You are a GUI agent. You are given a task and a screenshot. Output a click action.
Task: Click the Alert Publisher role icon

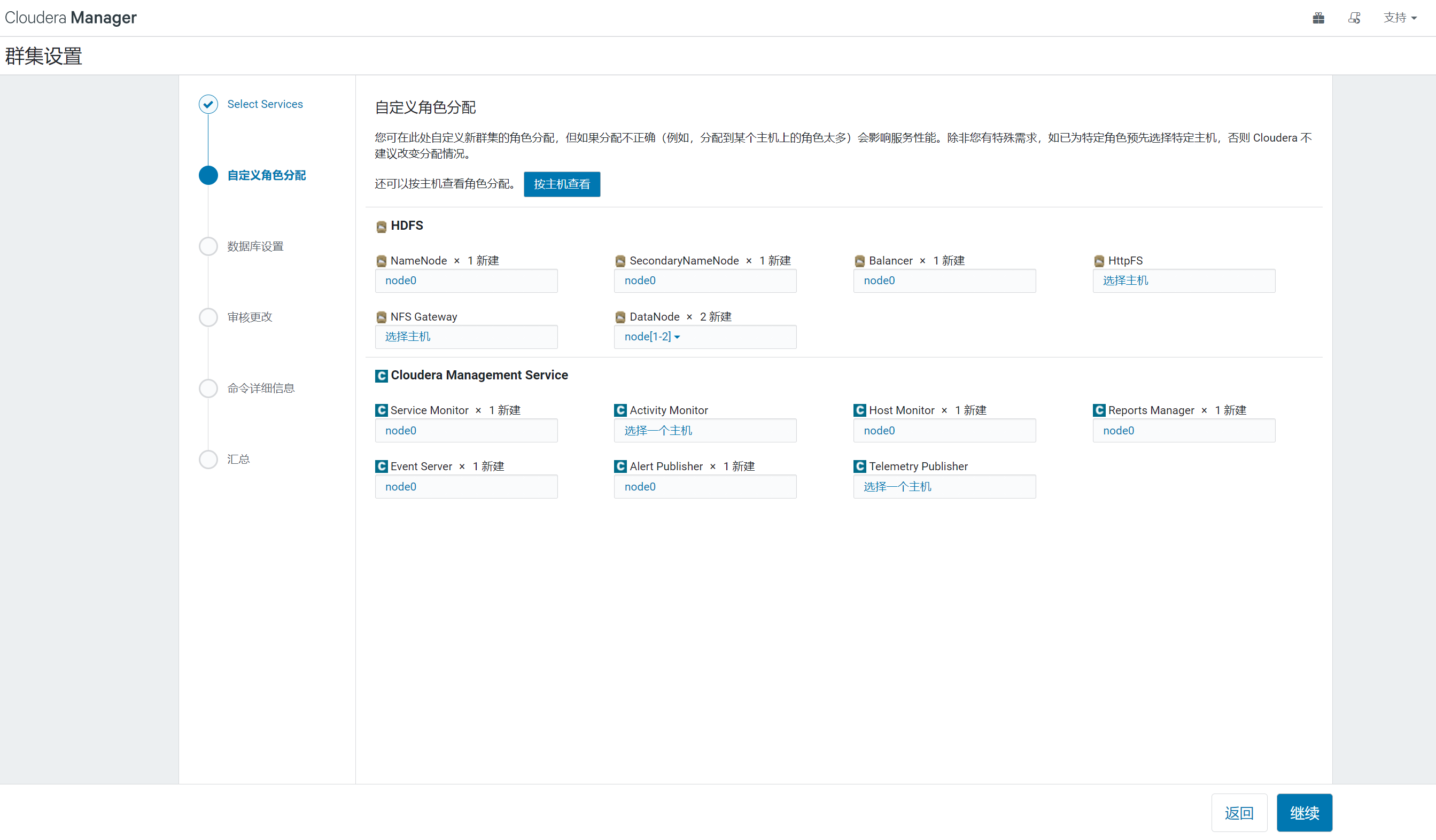click(x=620, y=465)
